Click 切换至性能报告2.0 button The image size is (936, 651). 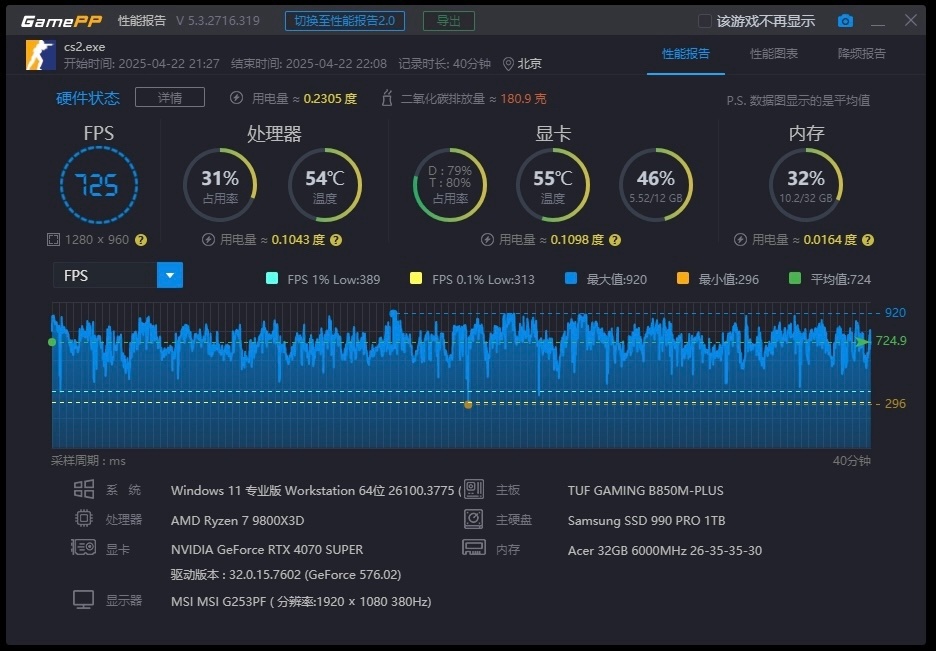[345, 21]
